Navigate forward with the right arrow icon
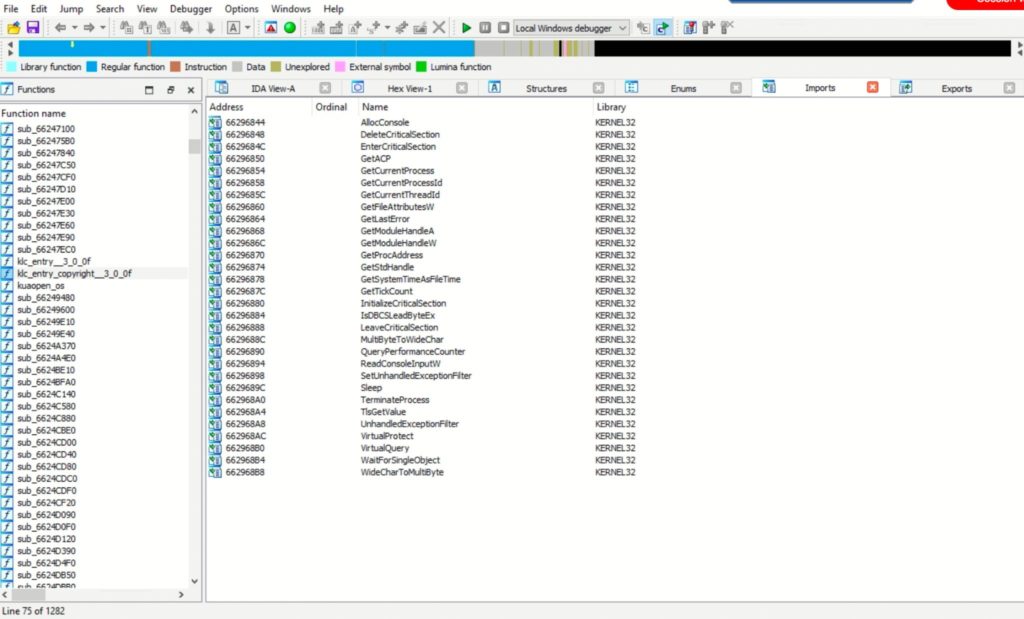 [x=90, y=27]
